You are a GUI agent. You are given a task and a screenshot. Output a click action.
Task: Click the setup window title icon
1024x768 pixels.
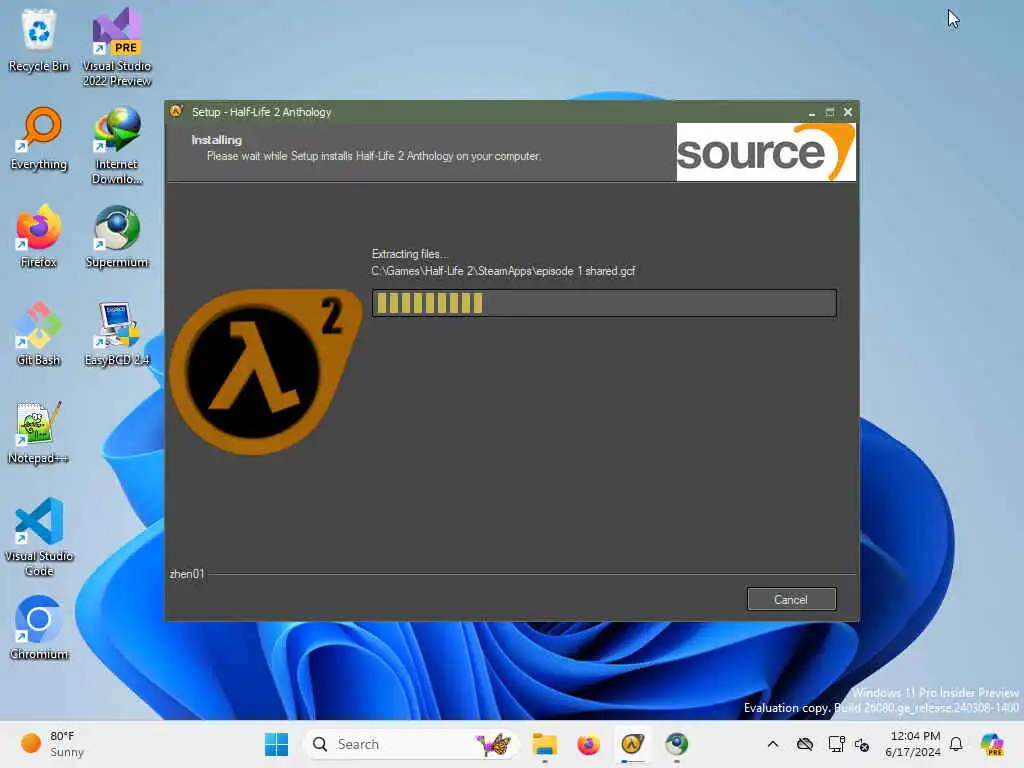(x=176, y=112)
